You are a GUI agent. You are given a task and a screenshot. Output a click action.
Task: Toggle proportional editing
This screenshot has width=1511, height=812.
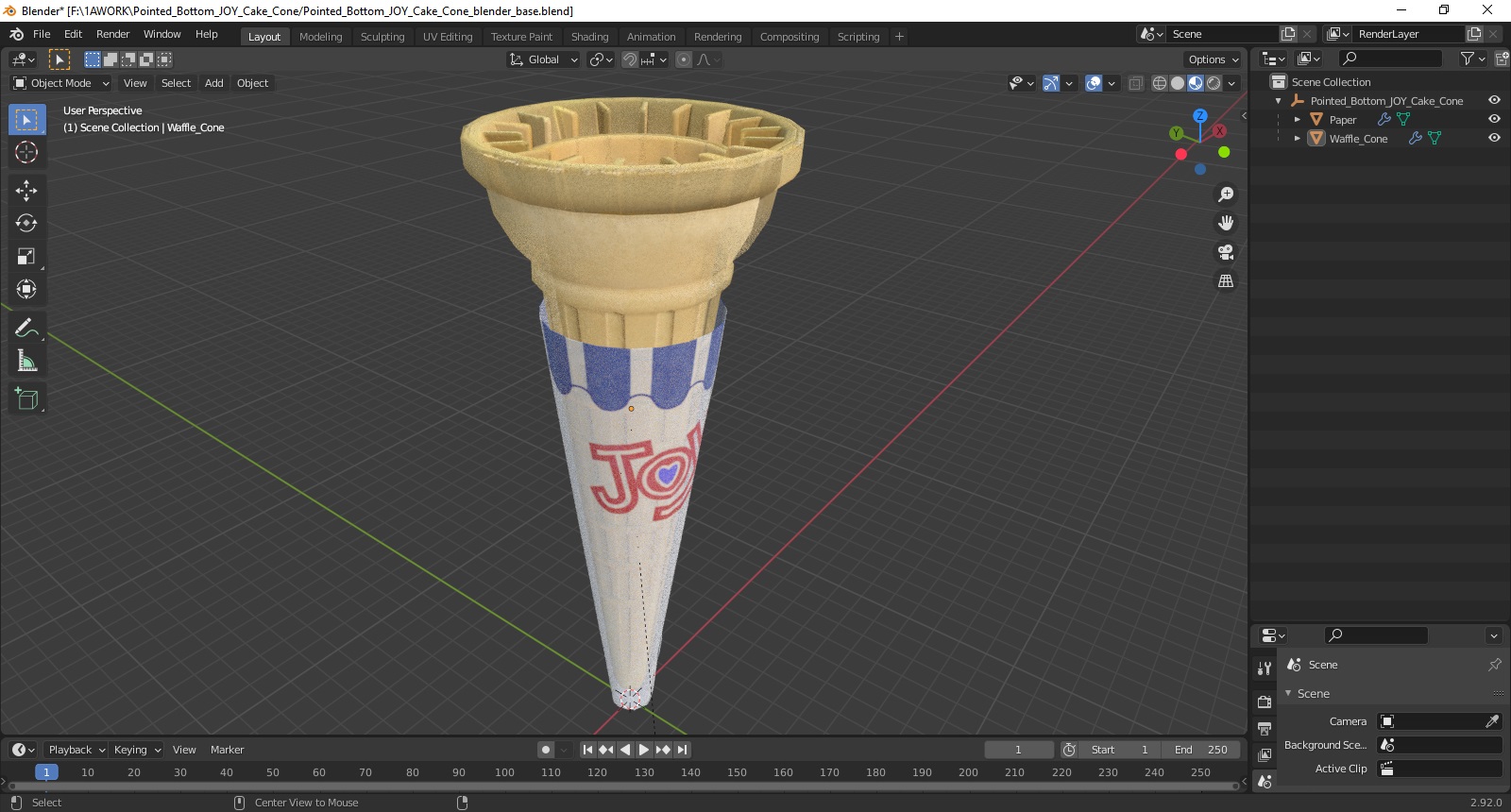(x=684, y=59)
